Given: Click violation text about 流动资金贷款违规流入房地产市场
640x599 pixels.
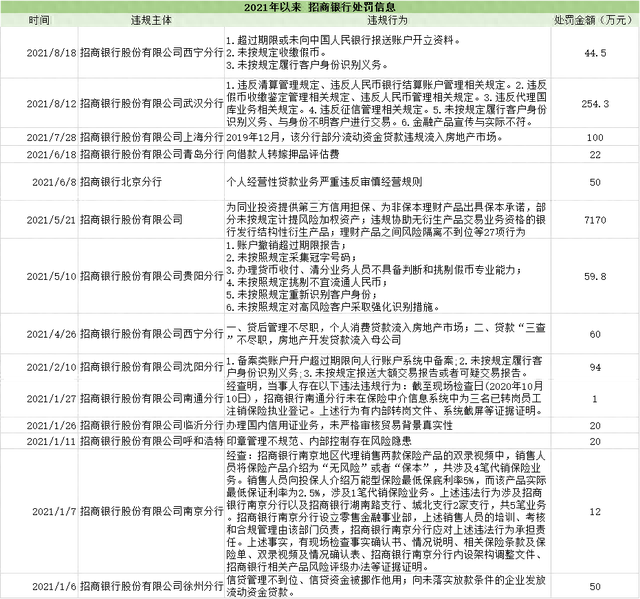Looking at the screenshot, I should pos(364,137).
